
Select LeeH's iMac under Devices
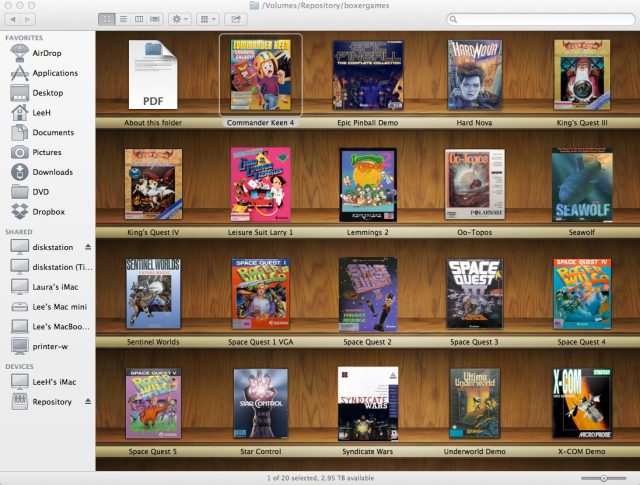pyautogui.click(x=43, y=382)
